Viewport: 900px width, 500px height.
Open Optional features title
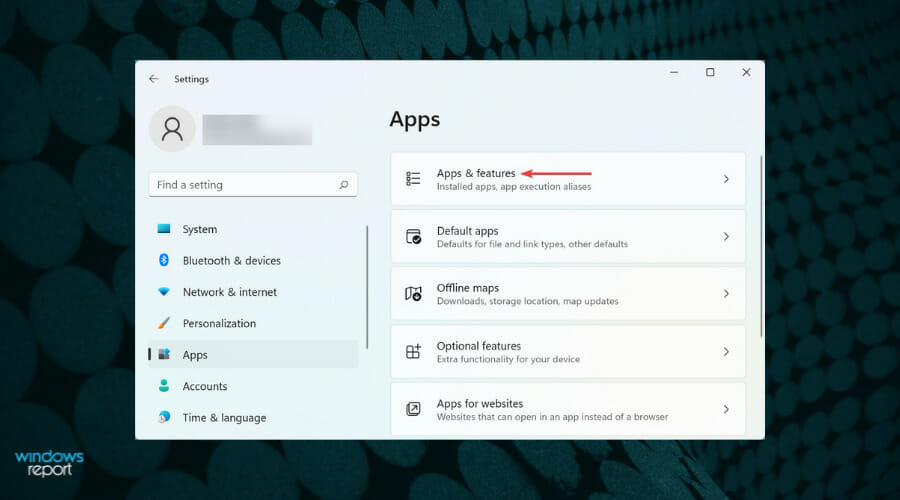click(479, 346)
